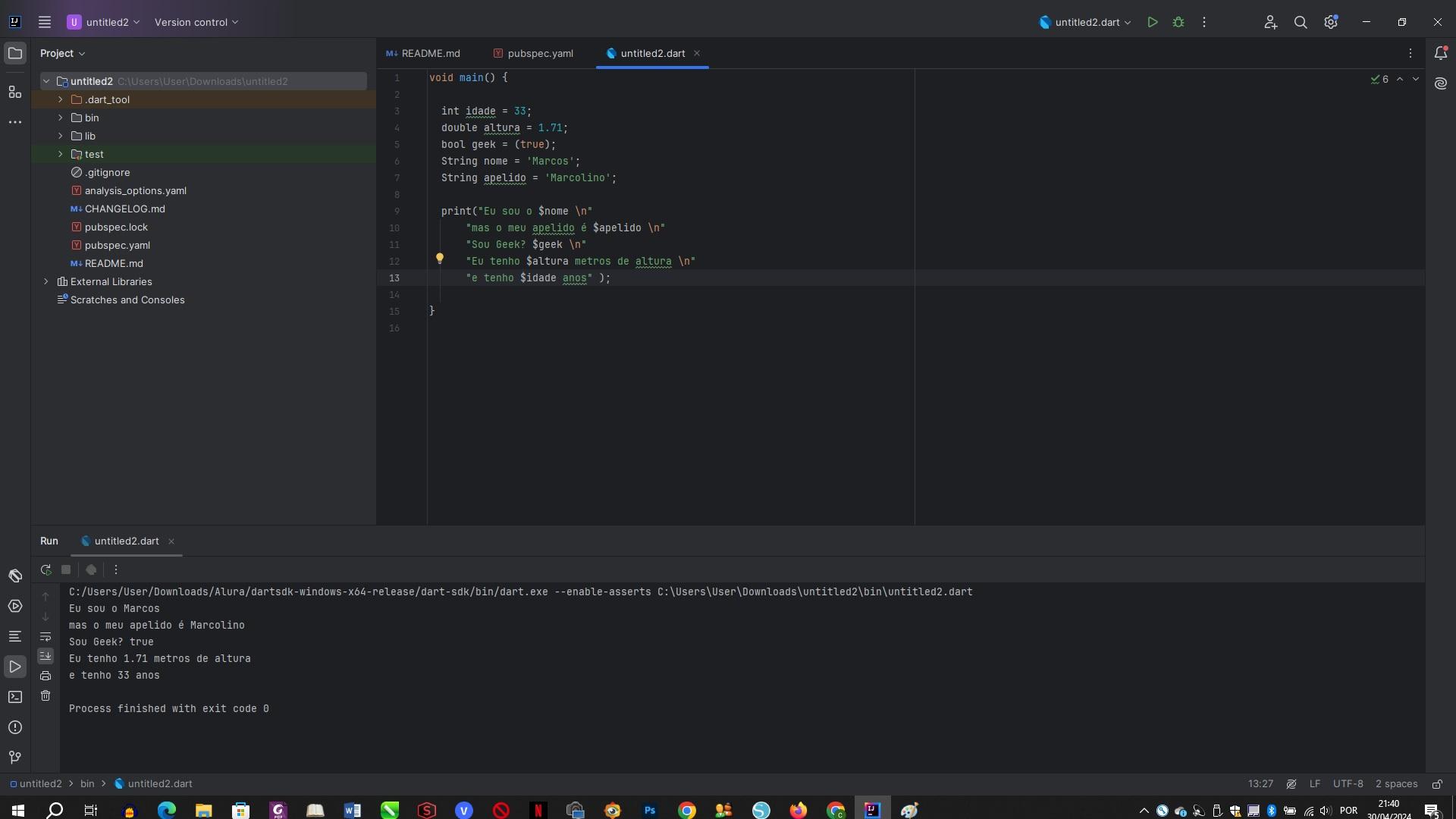Expand the test folder in project tree

tap(60, 155)
